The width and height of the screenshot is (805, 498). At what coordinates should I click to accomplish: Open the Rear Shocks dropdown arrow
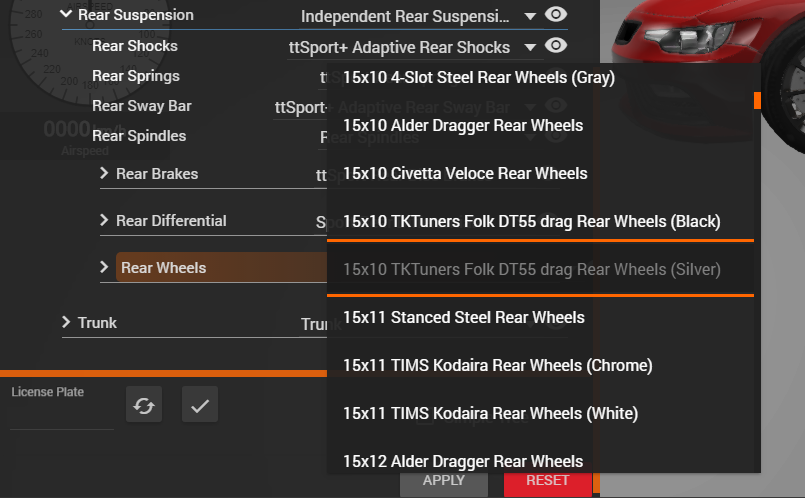click(530, 48)
